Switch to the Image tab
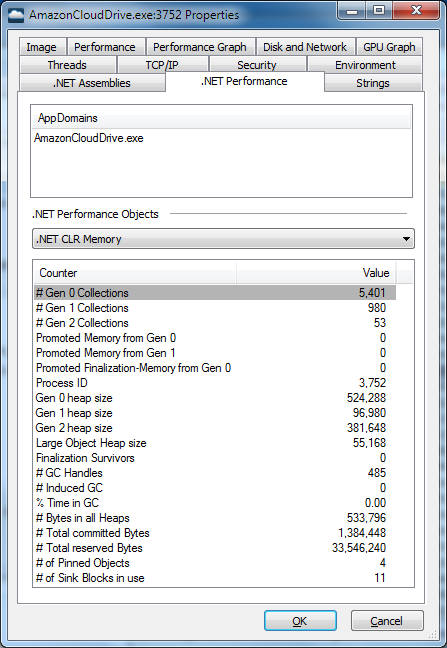The width and height of the screenshot is (447, 648). pyautogui.click(x=42, y=47)
